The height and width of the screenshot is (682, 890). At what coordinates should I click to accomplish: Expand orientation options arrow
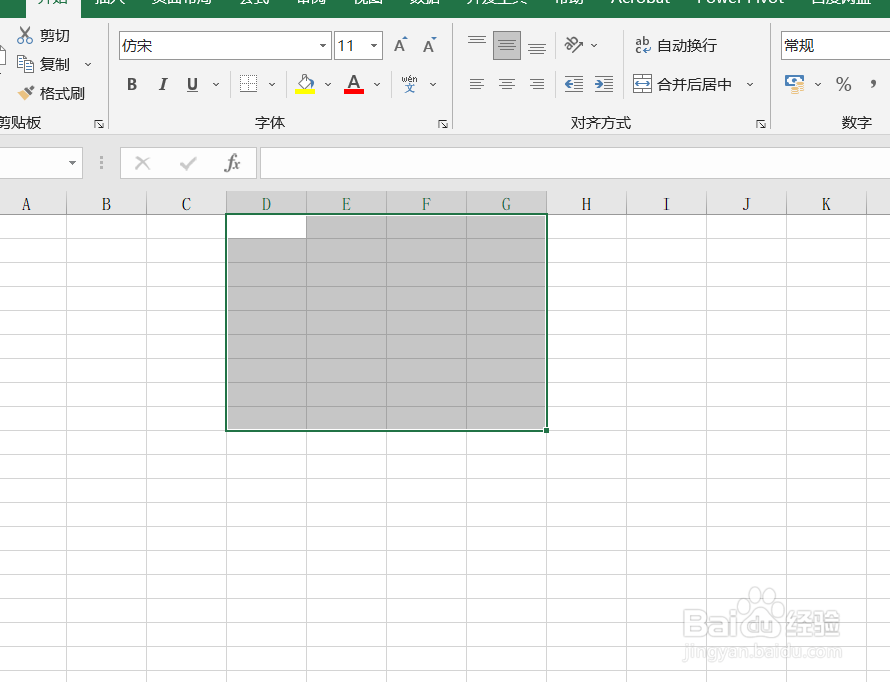tap(594, 45)
